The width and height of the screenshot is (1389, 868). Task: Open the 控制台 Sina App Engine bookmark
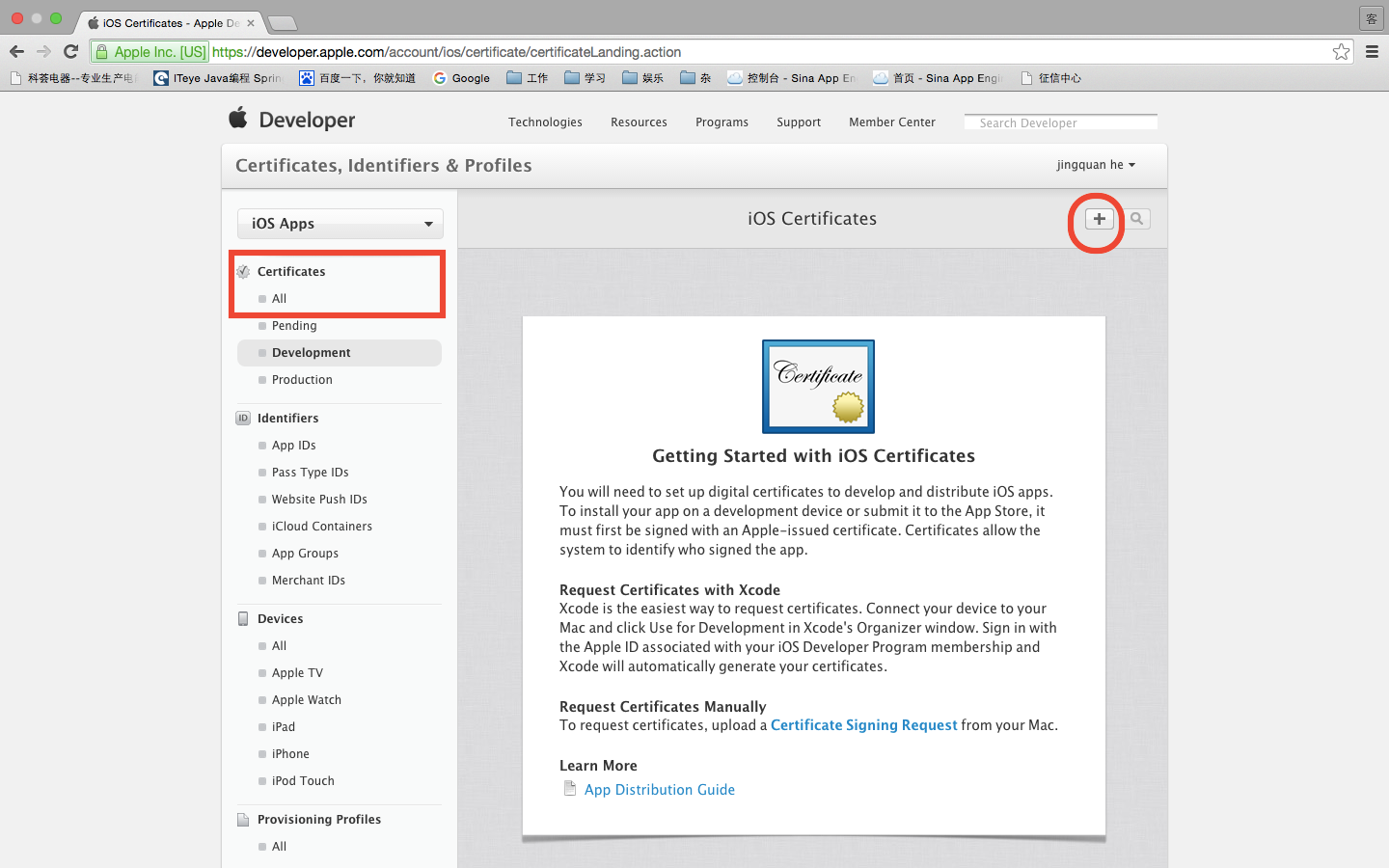point(791,78)
